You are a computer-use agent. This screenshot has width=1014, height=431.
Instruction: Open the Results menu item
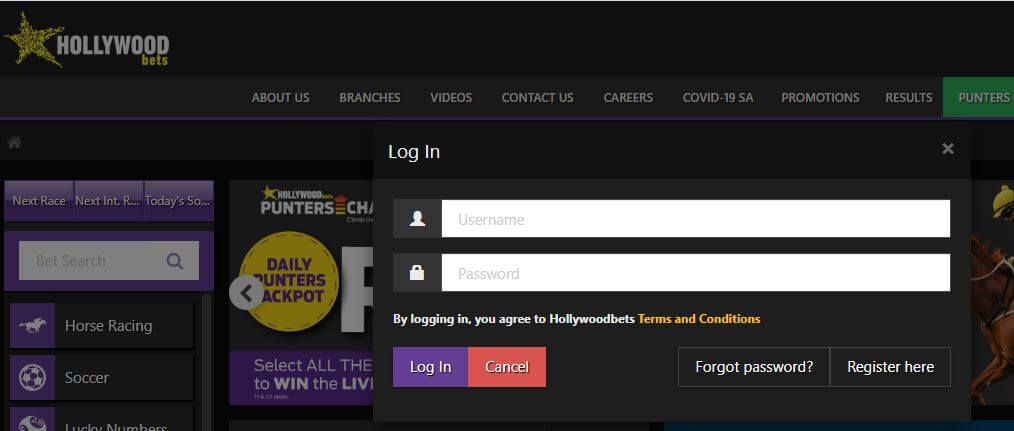click(909, 98)
